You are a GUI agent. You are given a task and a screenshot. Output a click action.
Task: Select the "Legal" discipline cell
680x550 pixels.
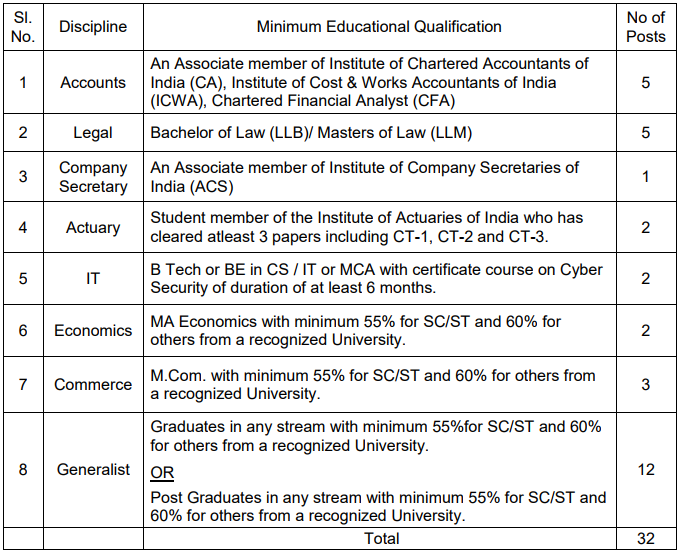click(93, 133)
